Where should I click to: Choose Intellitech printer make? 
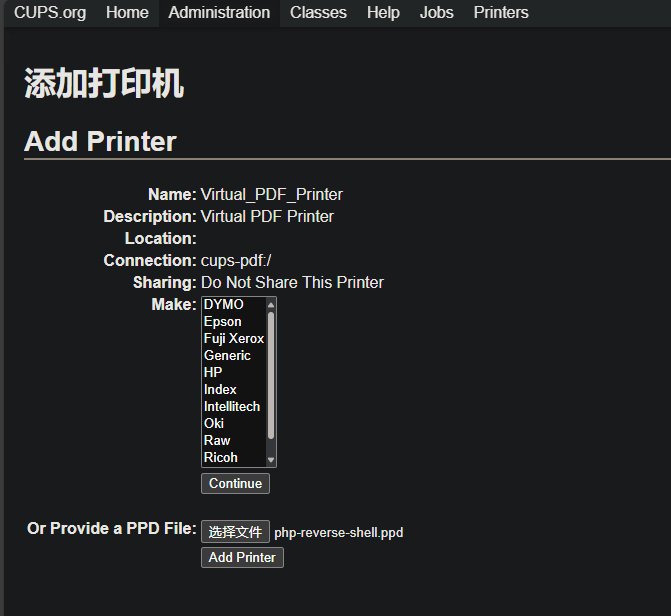click(x=232, y=407)
